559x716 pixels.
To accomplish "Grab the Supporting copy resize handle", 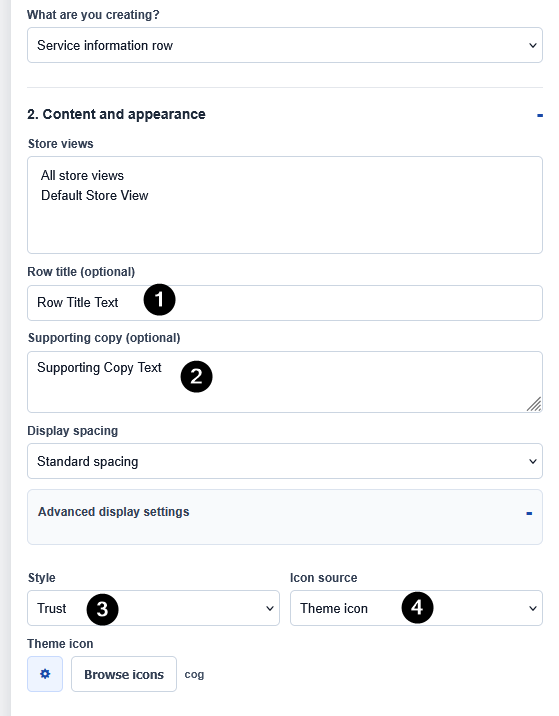I will coord(534,405).
